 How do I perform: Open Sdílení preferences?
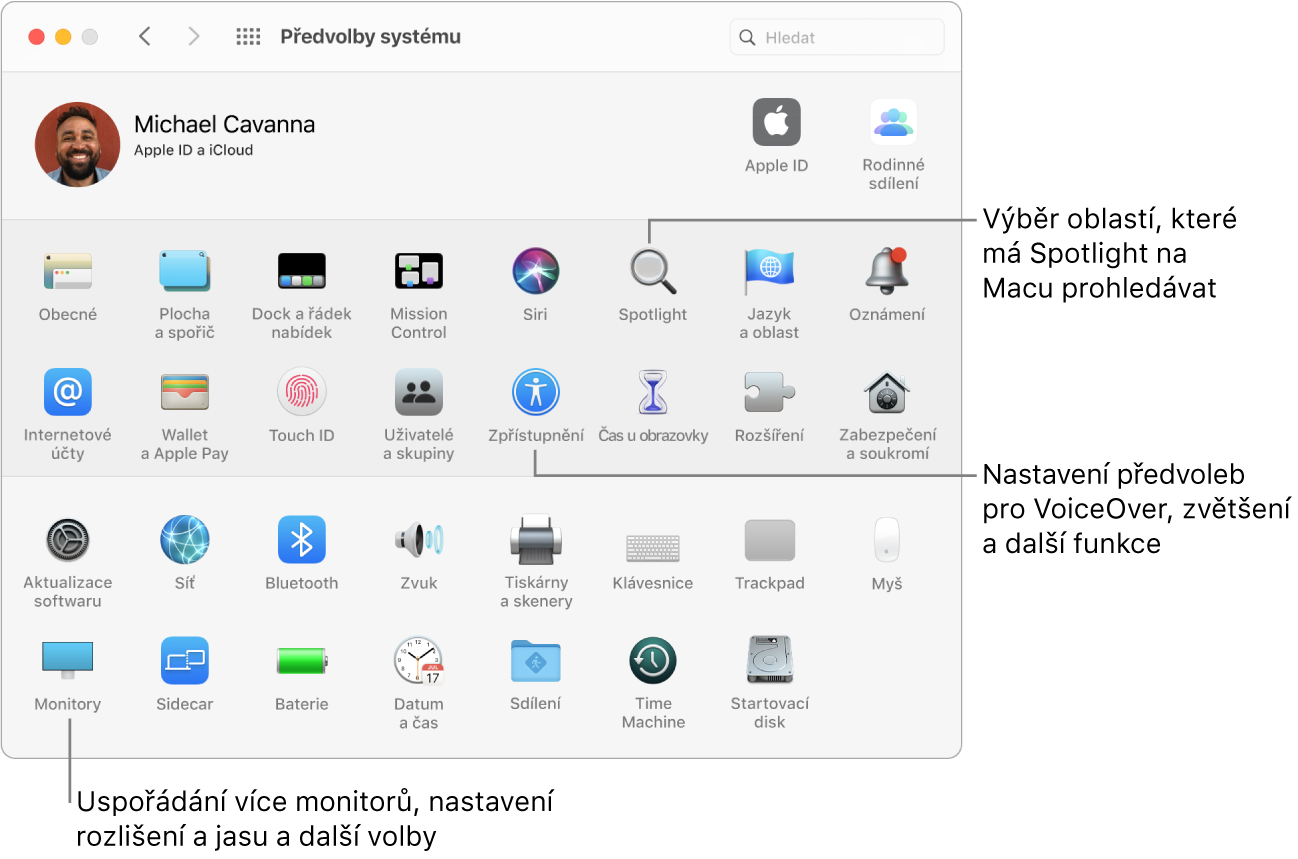point(536,661)
